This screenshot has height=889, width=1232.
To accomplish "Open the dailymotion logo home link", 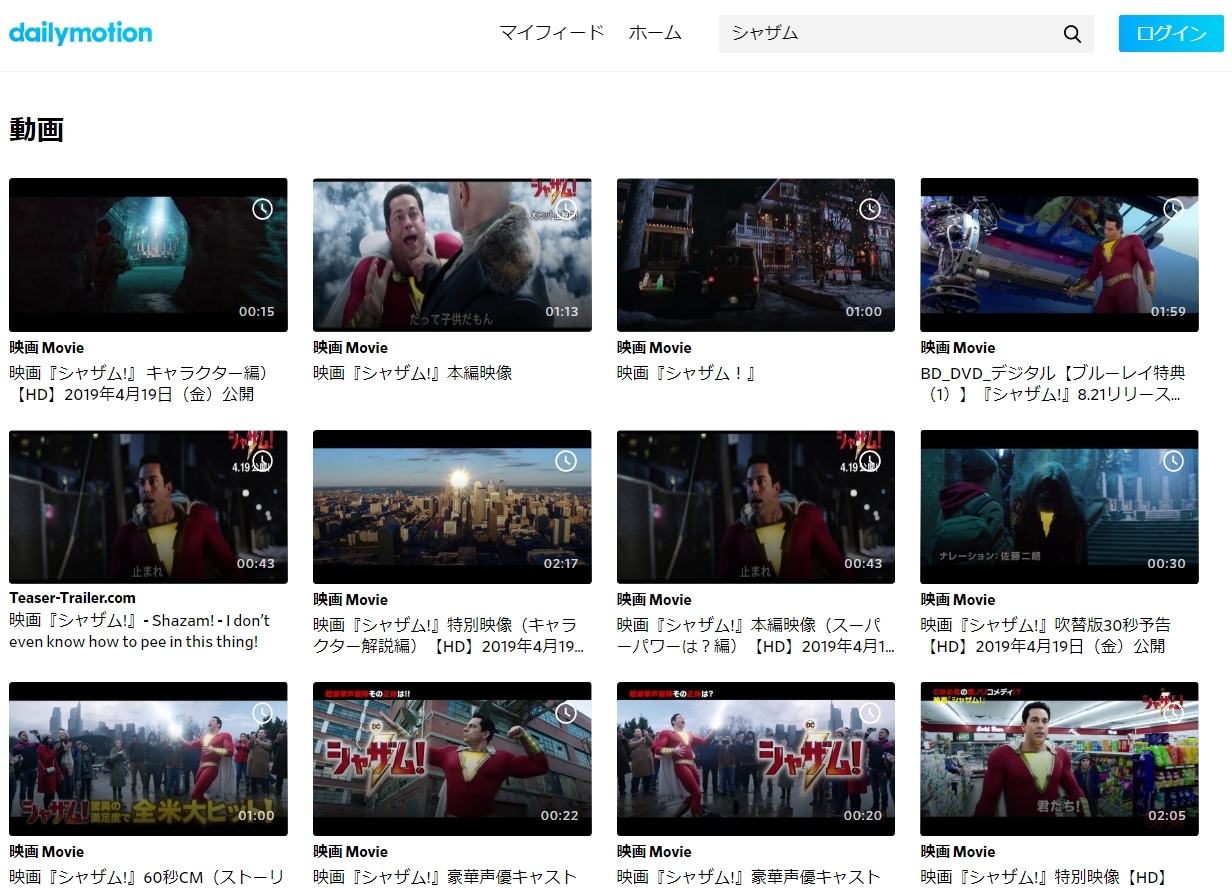I will pos(81,33).
